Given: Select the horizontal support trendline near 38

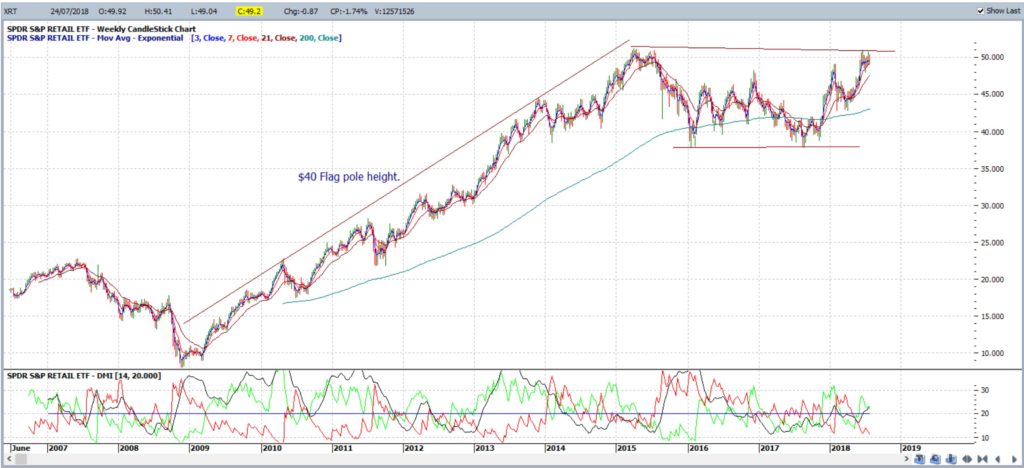Looking at the screenshot, I should (766, 147).
